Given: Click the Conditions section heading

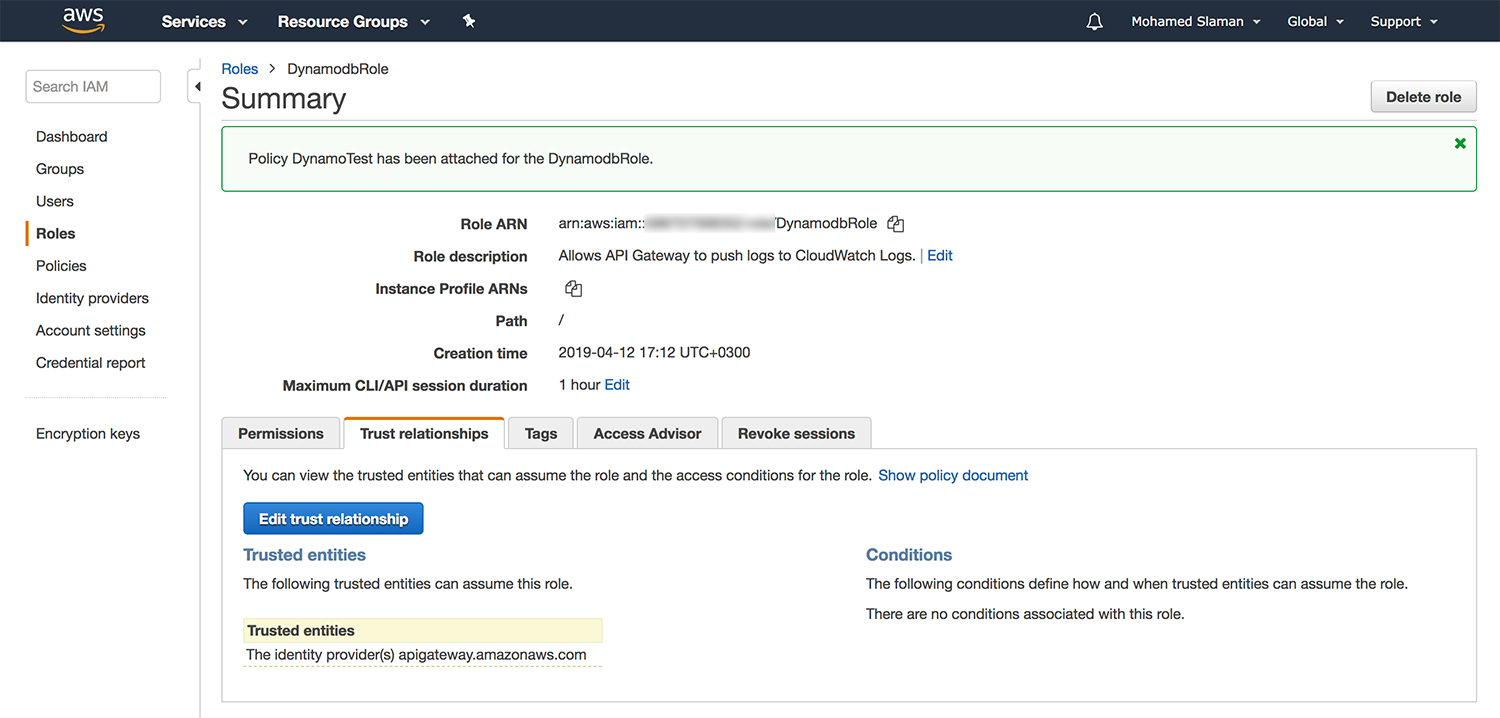Looking at the screenshot, I should 909,555.
